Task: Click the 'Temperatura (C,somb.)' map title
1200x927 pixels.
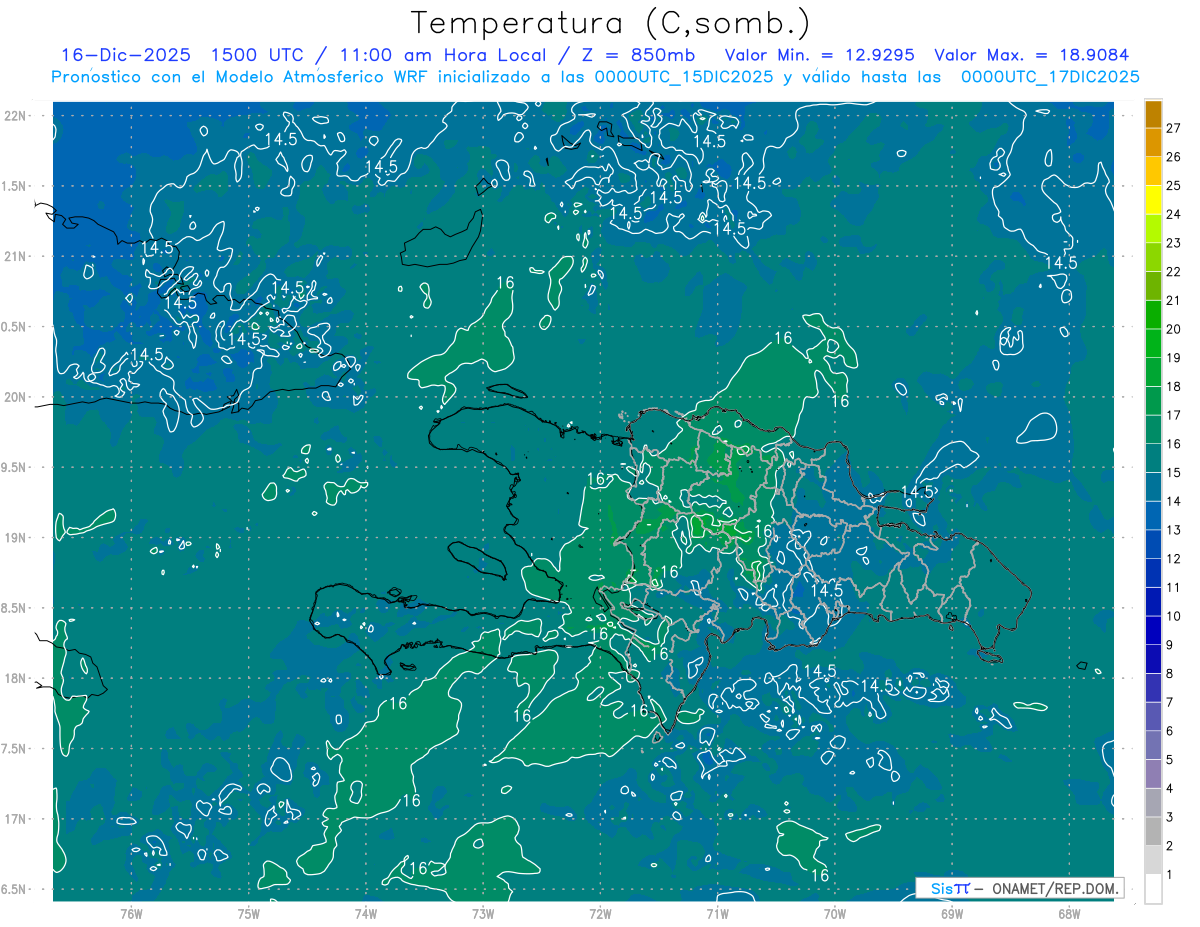Action: point(610,23)
